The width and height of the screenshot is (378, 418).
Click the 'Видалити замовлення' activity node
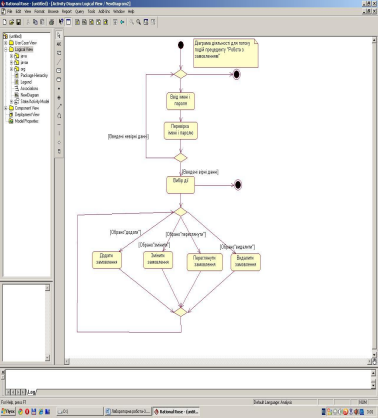pyautogui.click(x=245, y=262)
